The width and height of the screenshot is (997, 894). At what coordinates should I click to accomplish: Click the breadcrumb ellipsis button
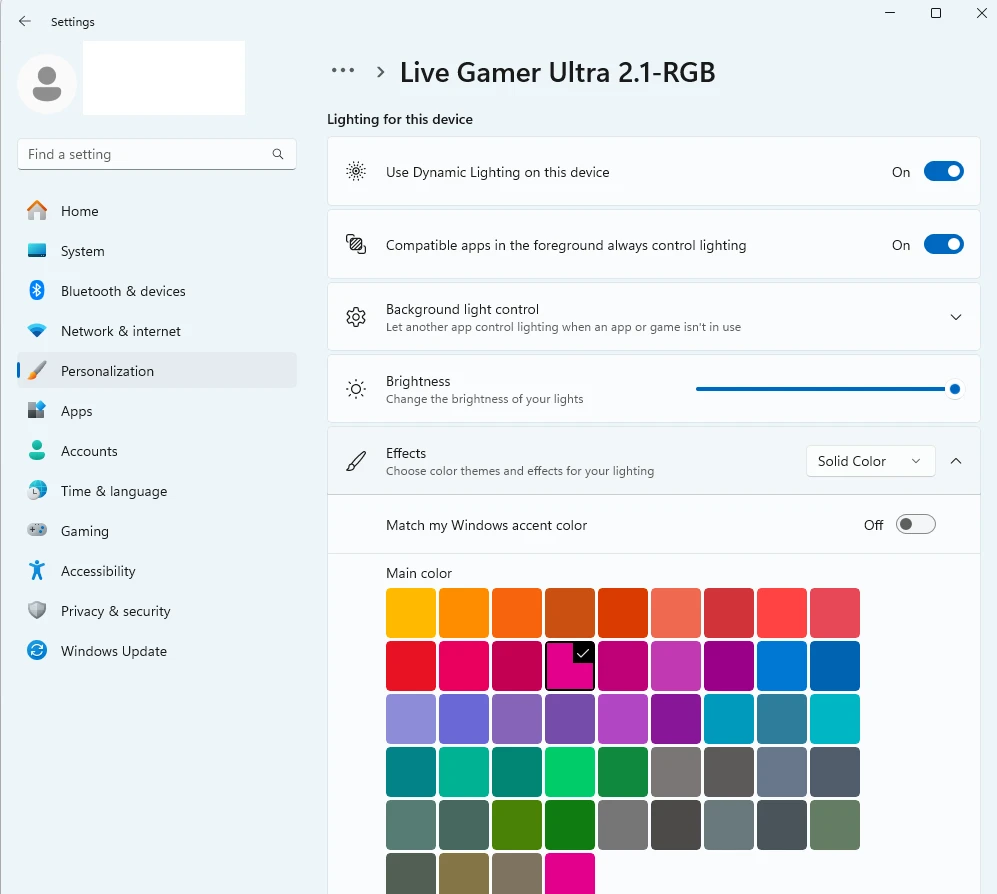pos(343,71)
